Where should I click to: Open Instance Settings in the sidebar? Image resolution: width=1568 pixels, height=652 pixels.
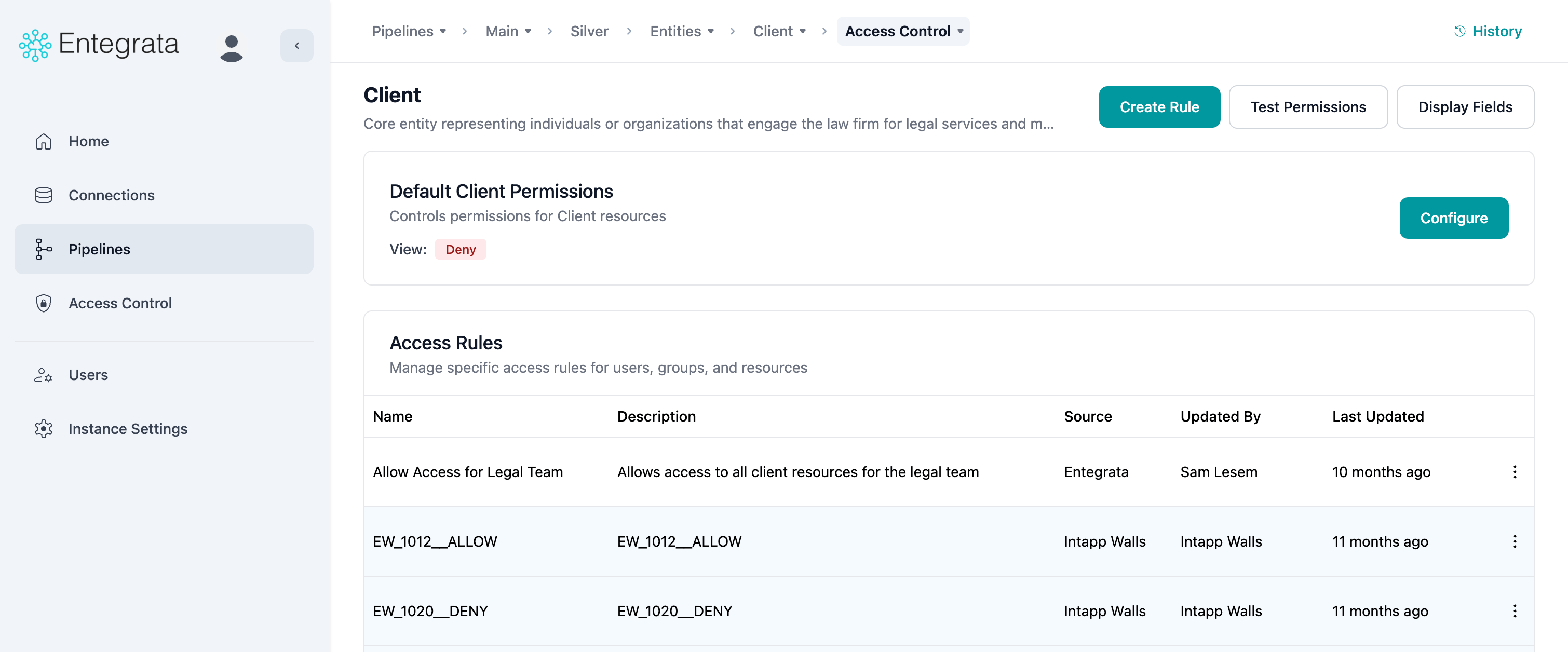[164, 429]
